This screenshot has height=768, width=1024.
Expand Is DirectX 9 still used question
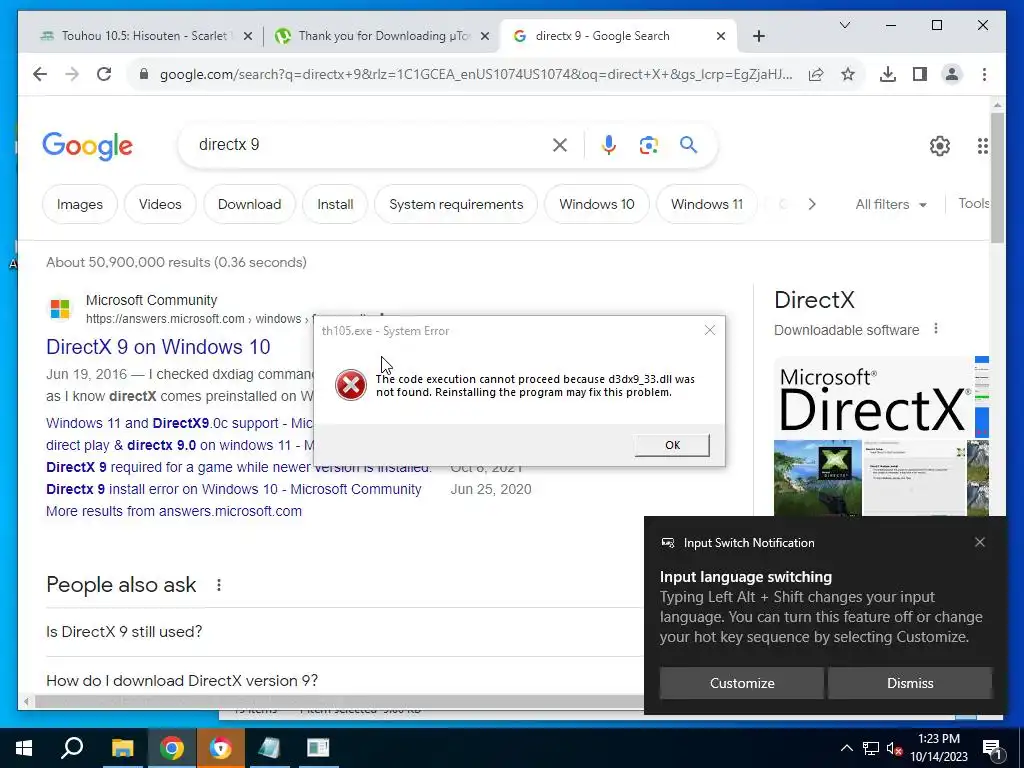click(x=344, y=632)
